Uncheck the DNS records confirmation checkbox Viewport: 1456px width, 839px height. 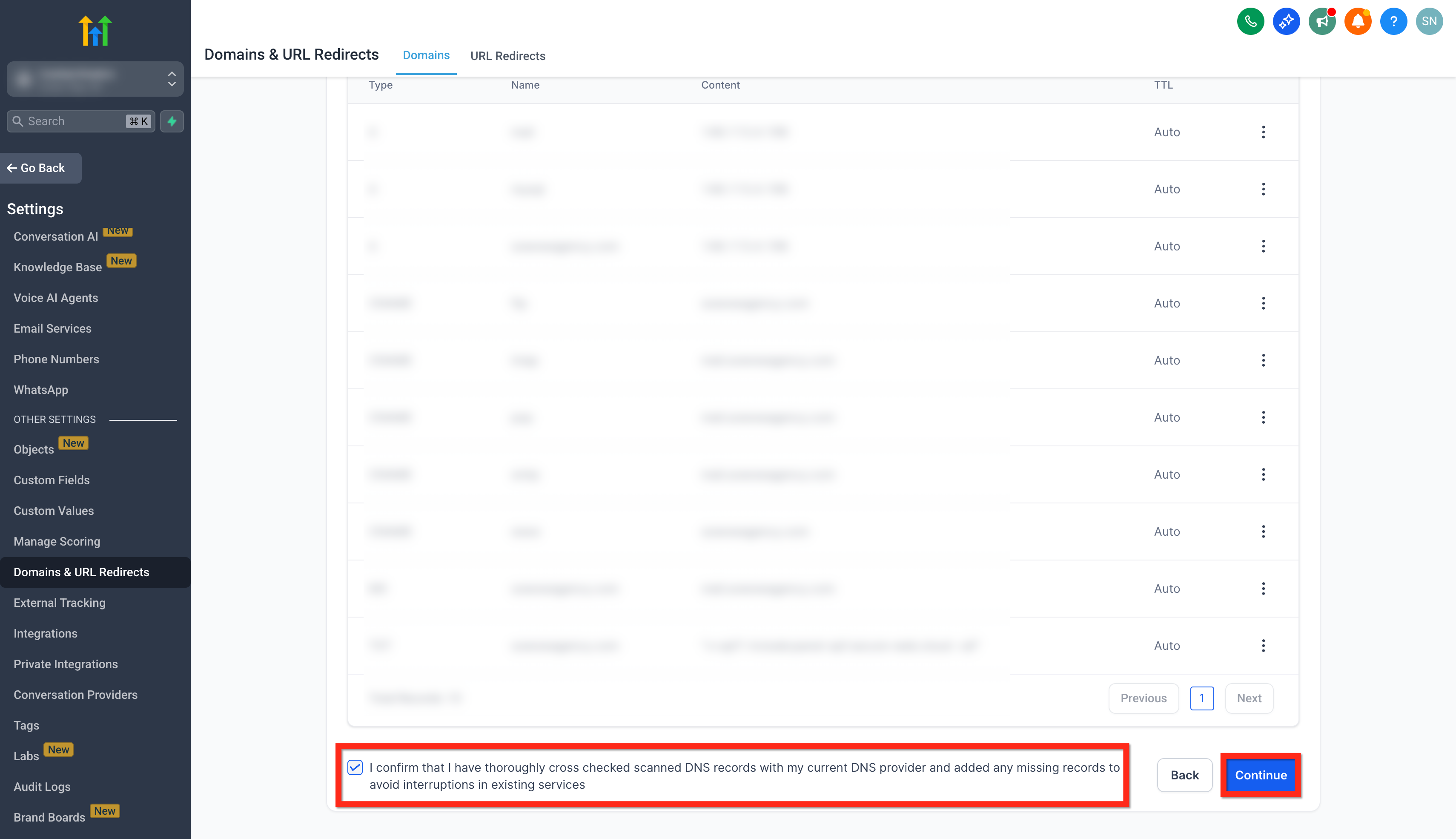(355, 767)
